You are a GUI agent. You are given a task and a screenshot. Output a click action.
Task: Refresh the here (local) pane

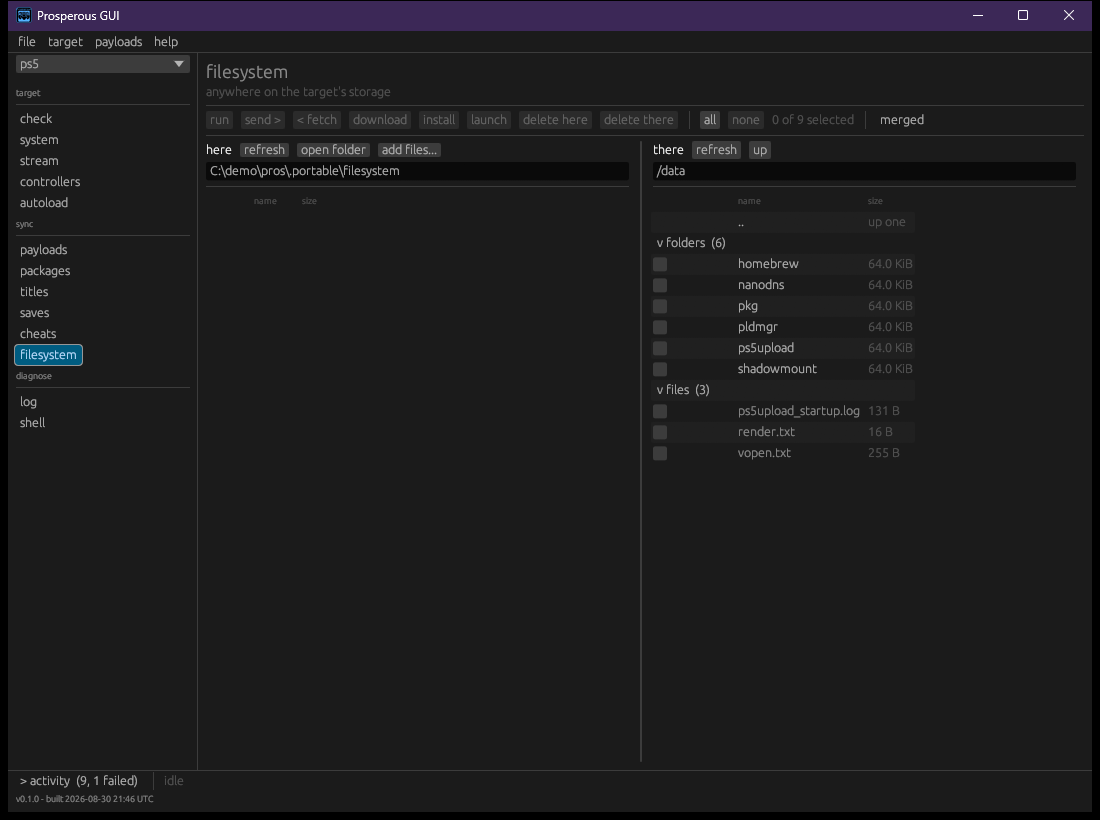(264, 150)
